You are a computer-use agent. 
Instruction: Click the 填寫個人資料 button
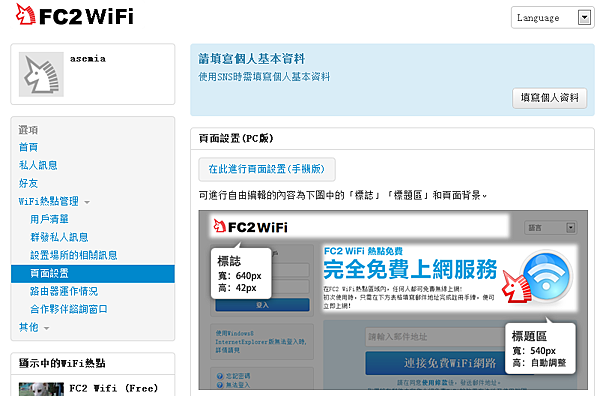coord(549,98)
